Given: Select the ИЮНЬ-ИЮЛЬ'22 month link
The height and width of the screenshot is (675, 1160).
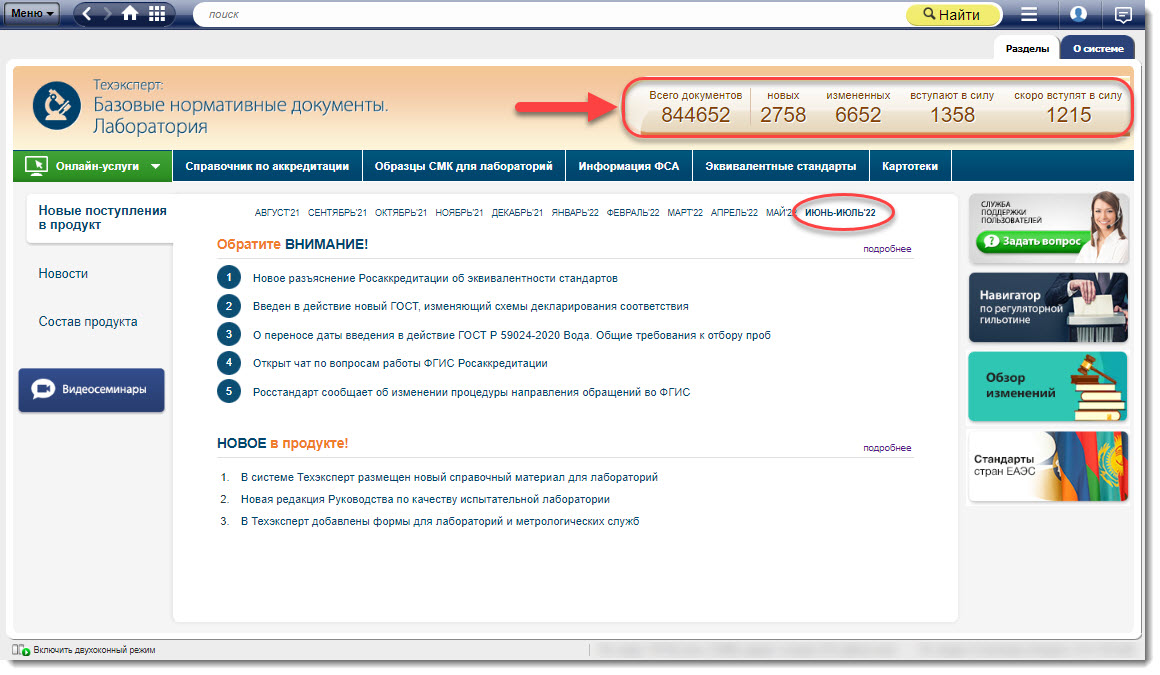Looking at the screenshot, I should pyautogui.click(x=840, y=212).
